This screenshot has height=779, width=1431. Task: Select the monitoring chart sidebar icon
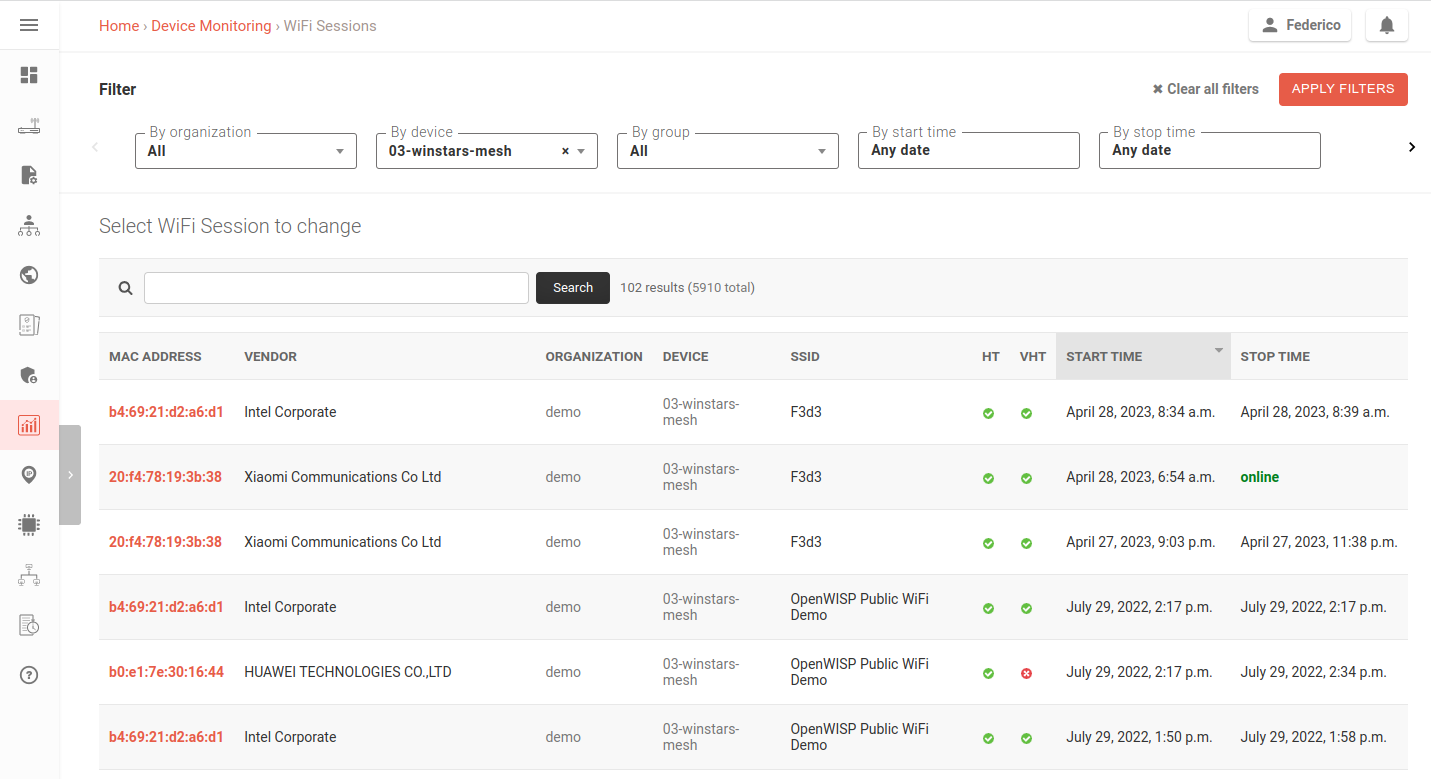(x=29, y=425)
